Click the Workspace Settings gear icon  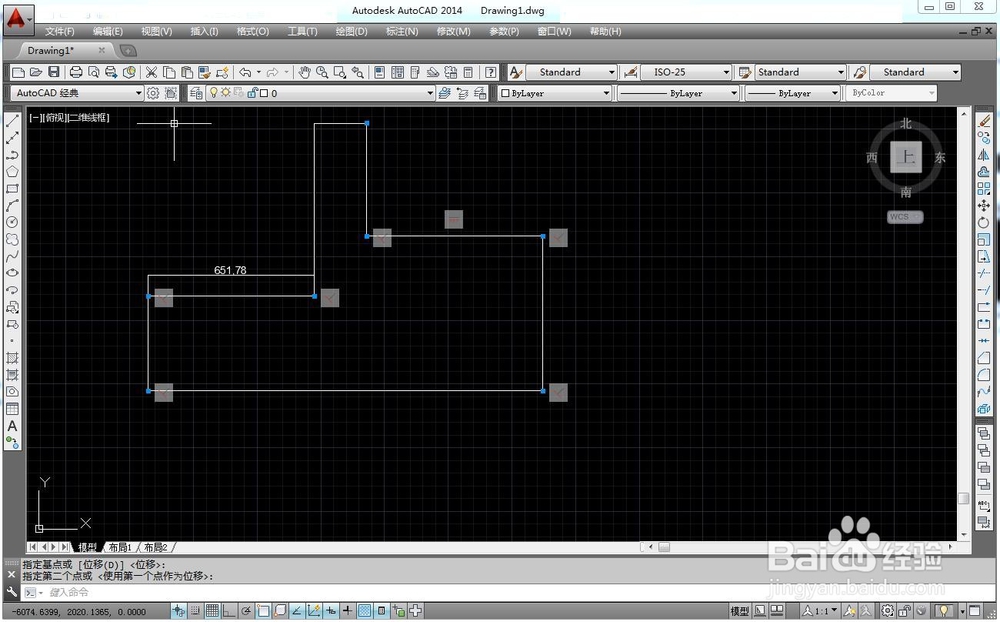[153, 93]
